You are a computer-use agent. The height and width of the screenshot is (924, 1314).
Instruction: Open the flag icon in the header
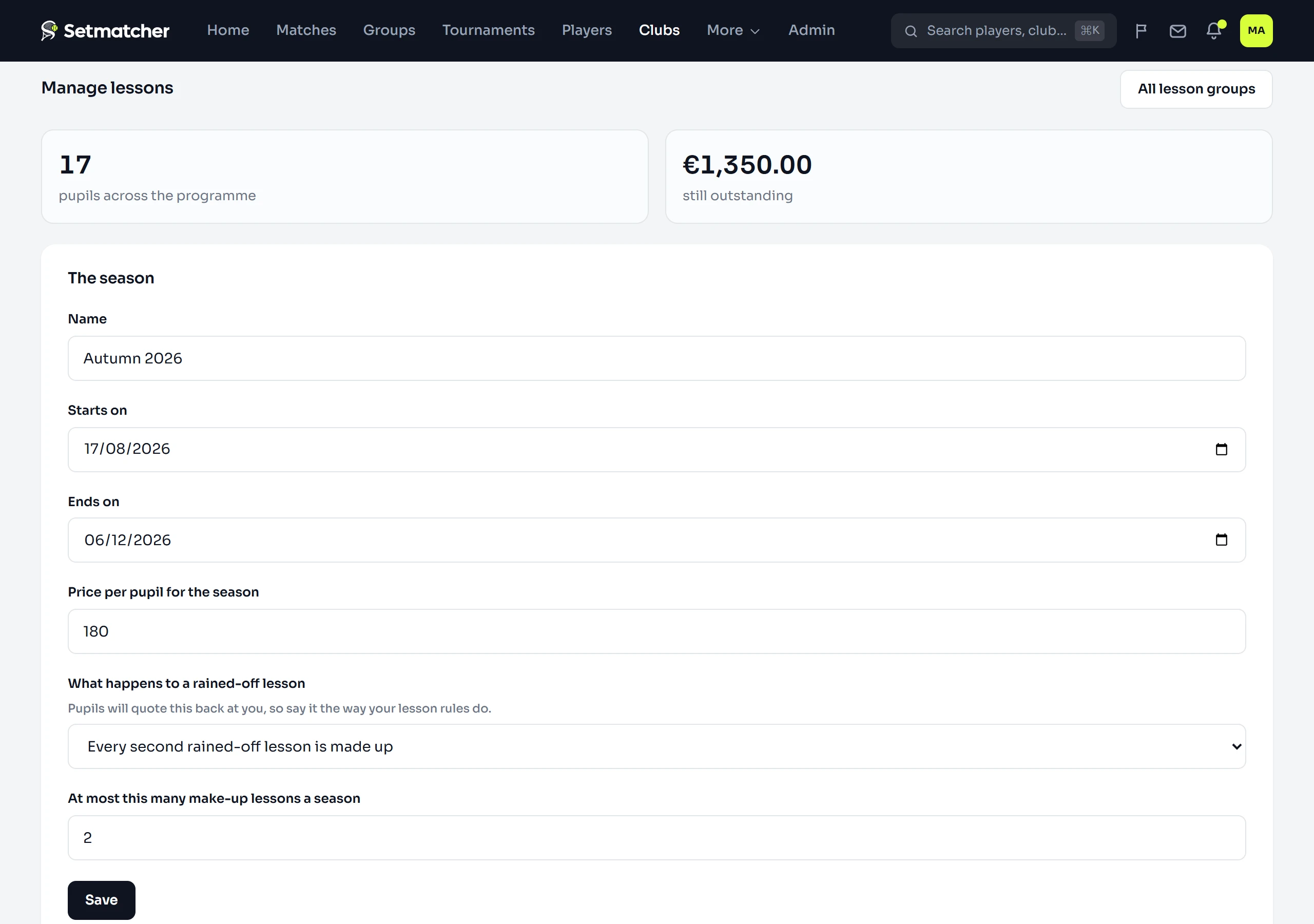pos(1141,31)
